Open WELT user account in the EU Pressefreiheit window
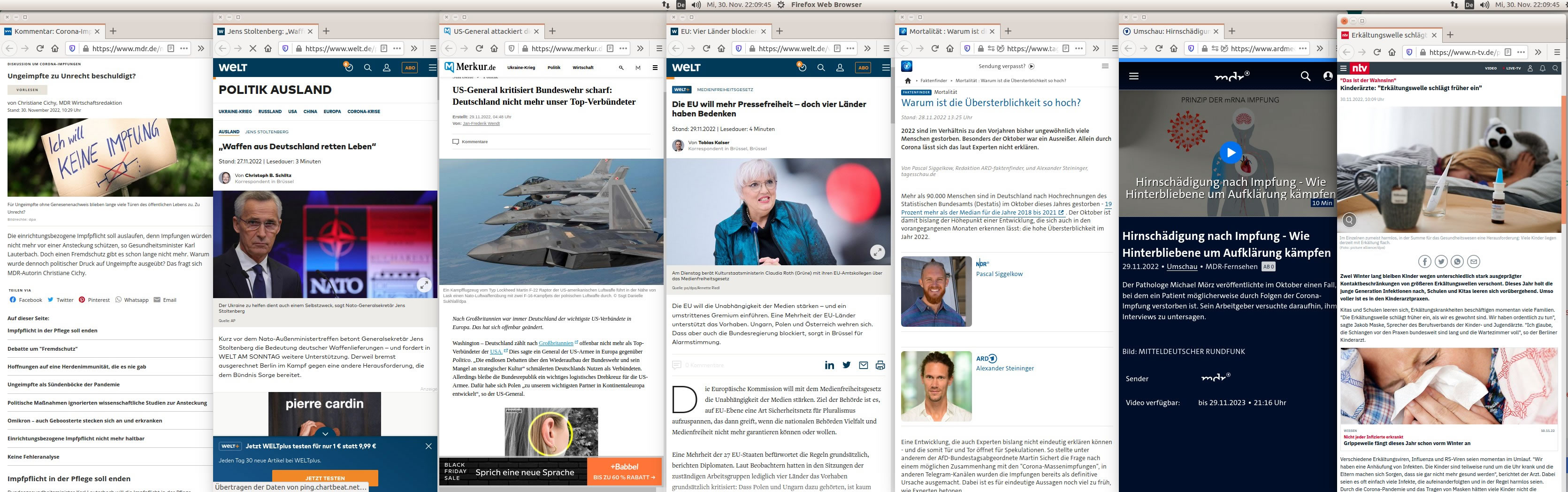1568x492 pixels. [840, 68]
